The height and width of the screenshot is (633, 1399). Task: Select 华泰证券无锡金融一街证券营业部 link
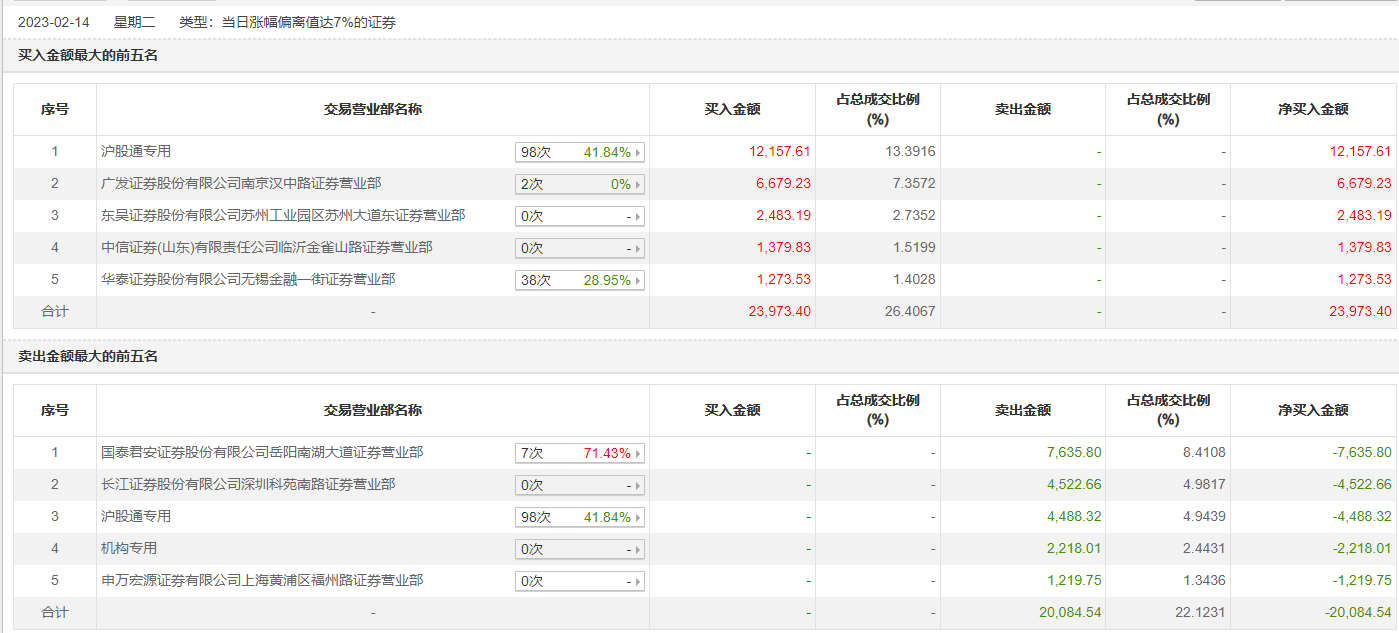tap(248, 279)
